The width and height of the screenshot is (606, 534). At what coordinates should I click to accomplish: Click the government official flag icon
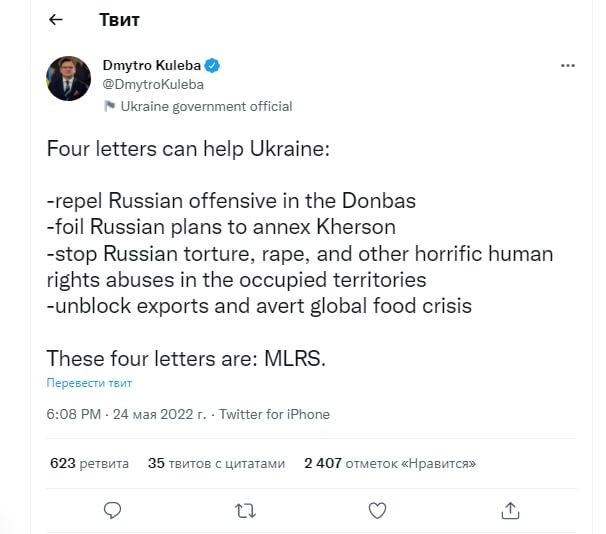pyautogui.click(x=109, y=107)
